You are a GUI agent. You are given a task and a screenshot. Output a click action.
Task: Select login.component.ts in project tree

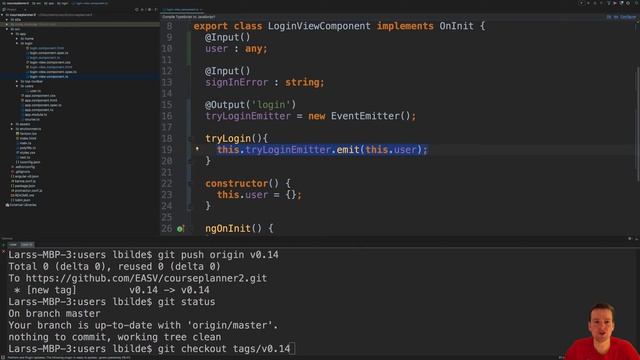click(x=45, y=58)
